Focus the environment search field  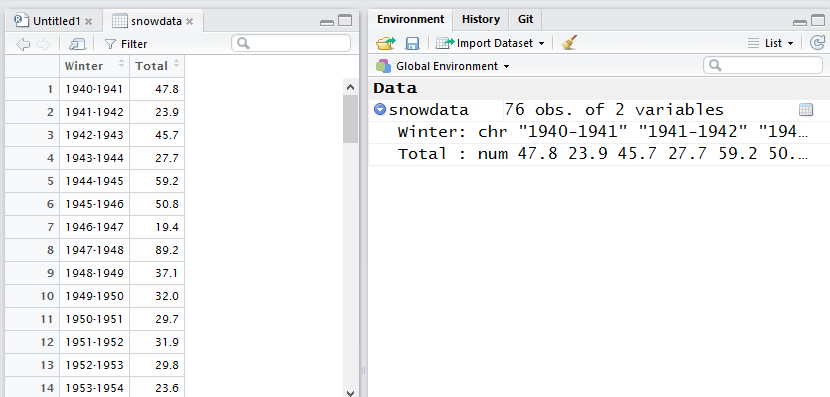coord(763,65)
